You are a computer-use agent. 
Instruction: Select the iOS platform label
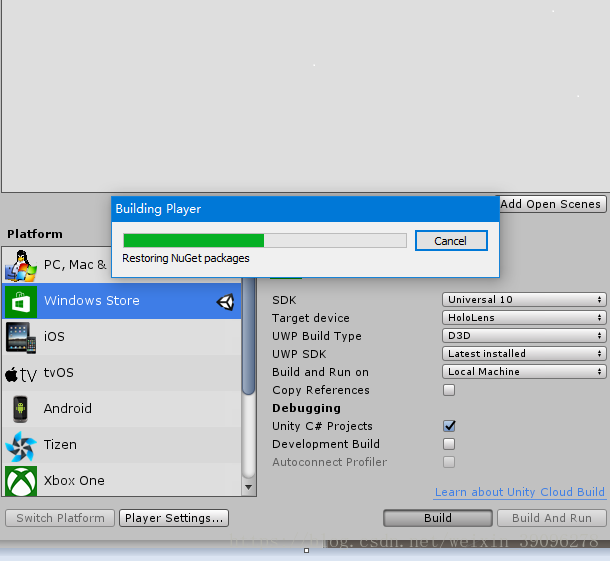pyautogui.click(x=54, y=337)
